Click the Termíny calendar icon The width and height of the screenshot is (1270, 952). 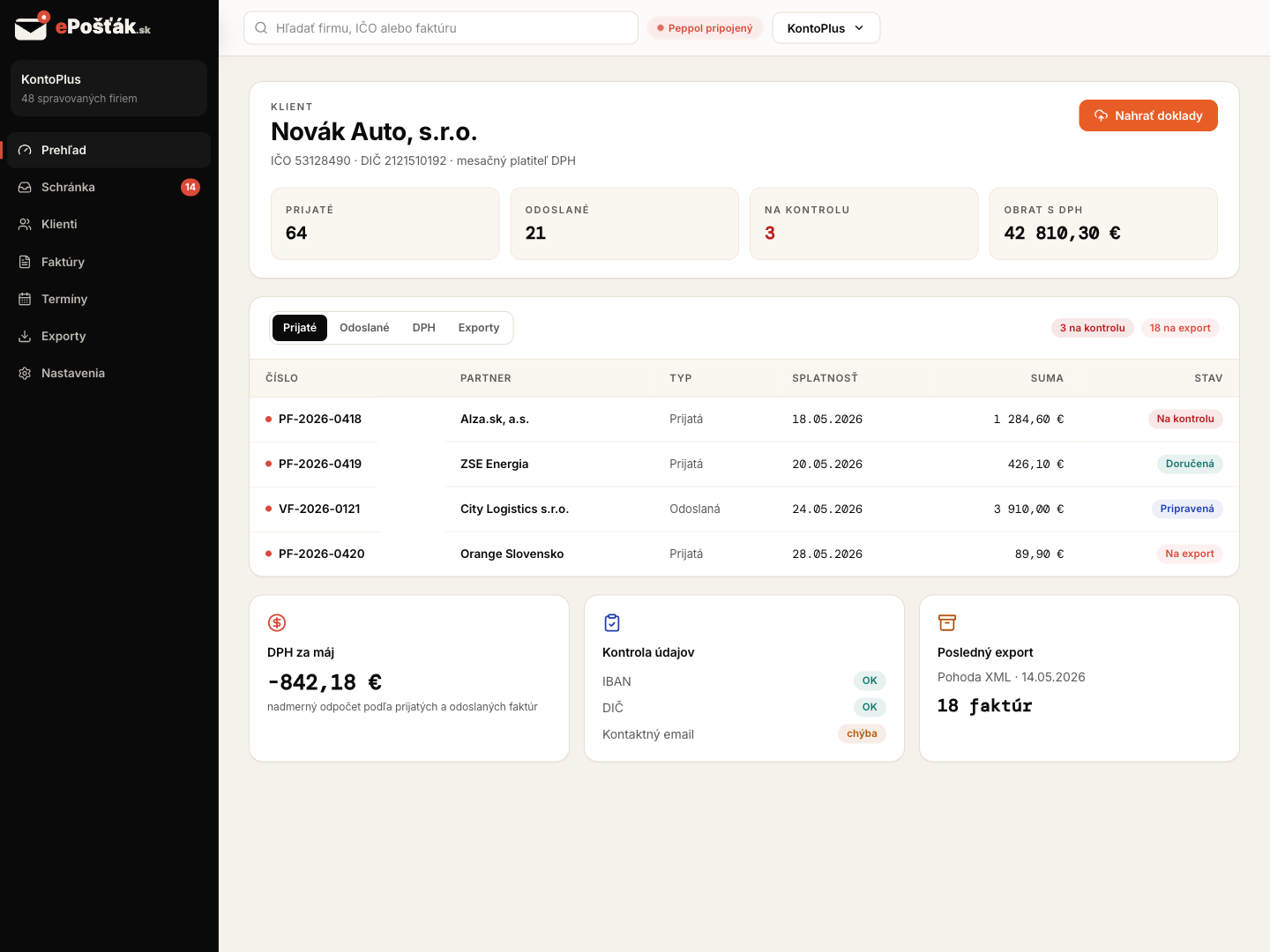(25, 299)
